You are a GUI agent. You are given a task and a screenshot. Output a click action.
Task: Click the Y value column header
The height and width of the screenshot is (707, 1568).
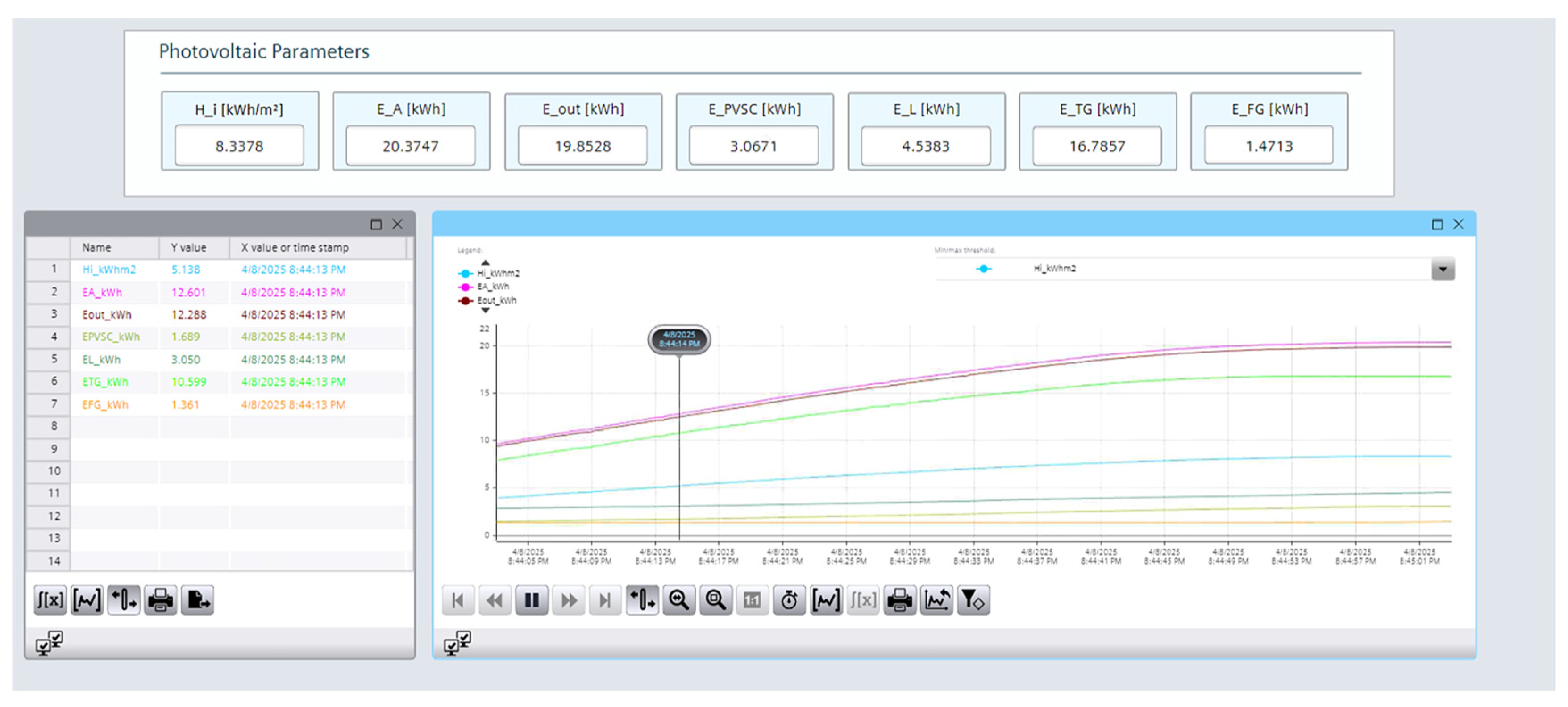[189, 248]
